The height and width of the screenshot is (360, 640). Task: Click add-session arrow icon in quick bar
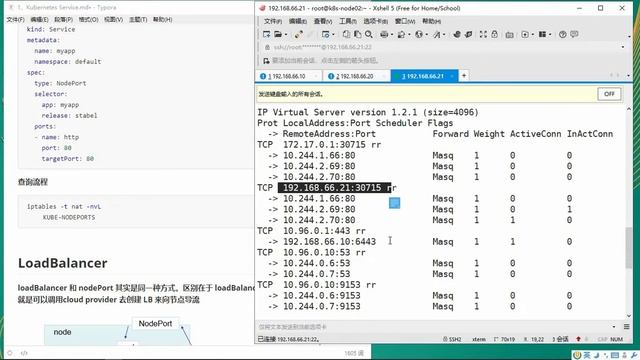click(x=267, y=60)
